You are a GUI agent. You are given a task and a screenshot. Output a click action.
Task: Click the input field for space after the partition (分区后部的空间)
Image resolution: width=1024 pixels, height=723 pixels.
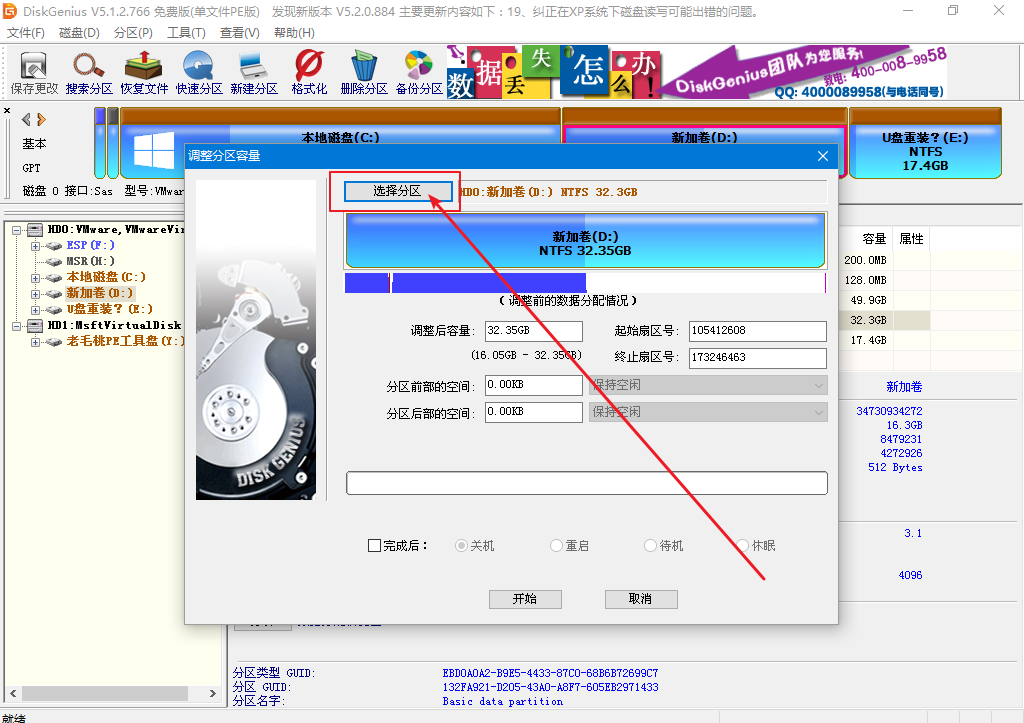coord(534,412)
